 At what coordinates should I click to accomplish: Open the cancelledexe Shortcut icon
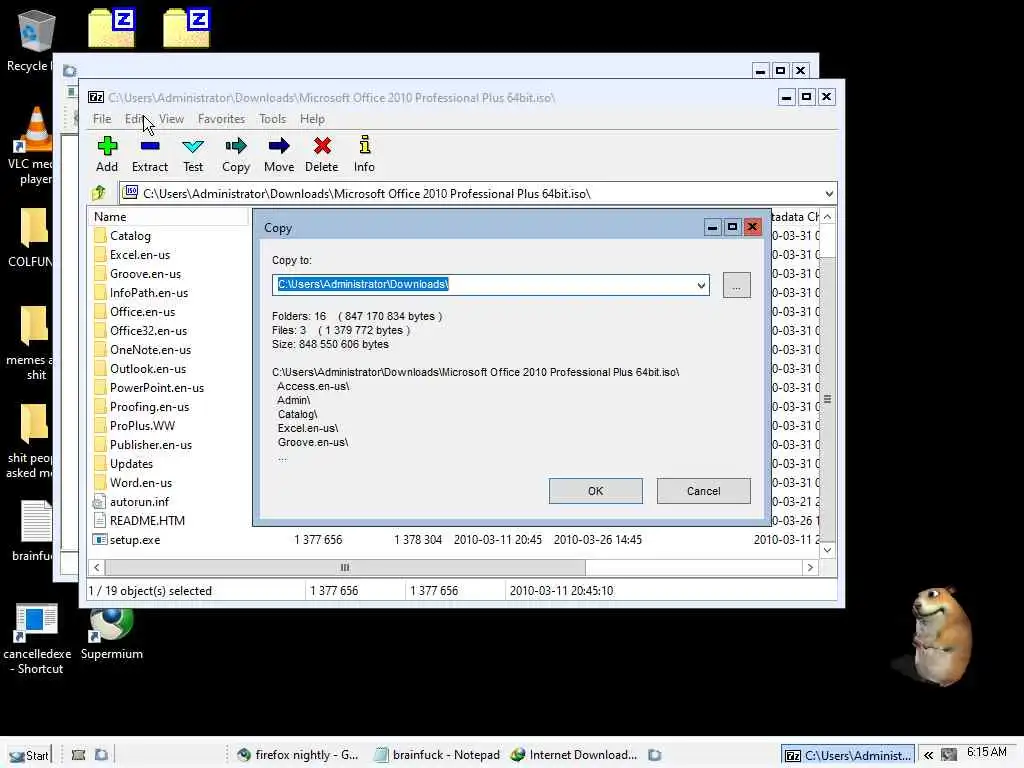35,622
